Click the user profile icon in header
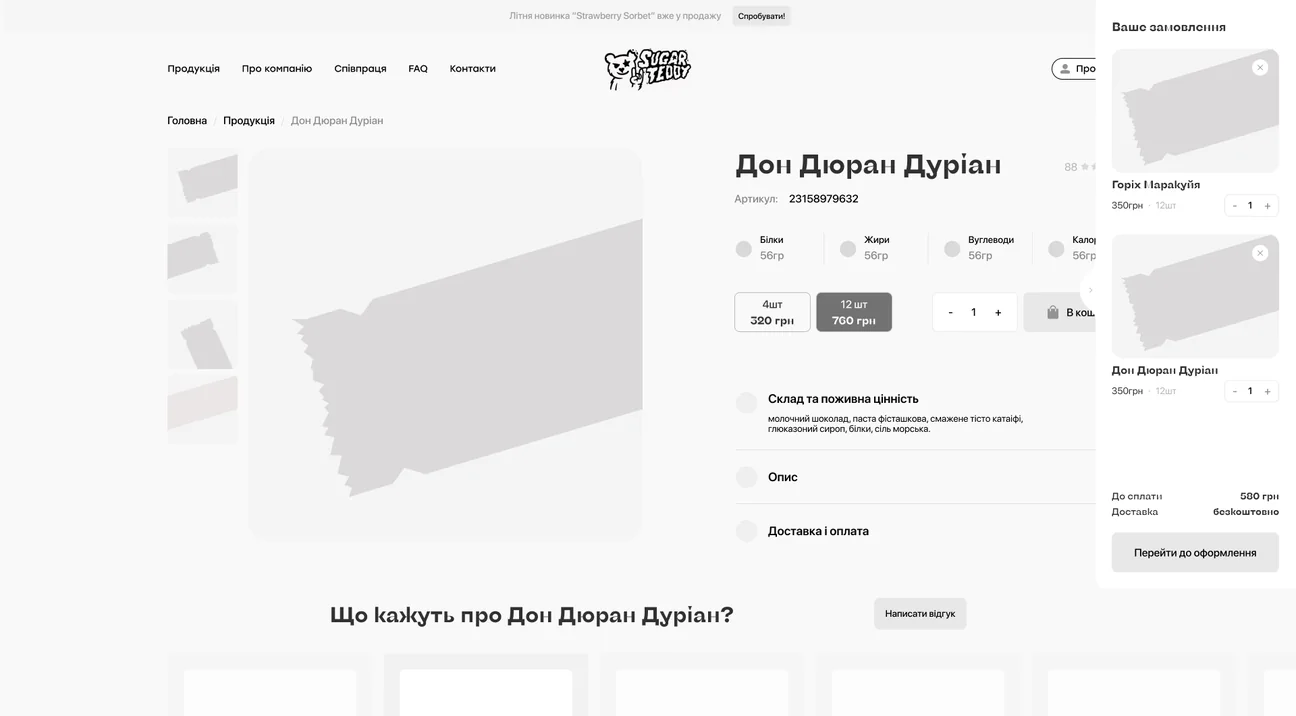1296x716 pixels. point(1065,69)
